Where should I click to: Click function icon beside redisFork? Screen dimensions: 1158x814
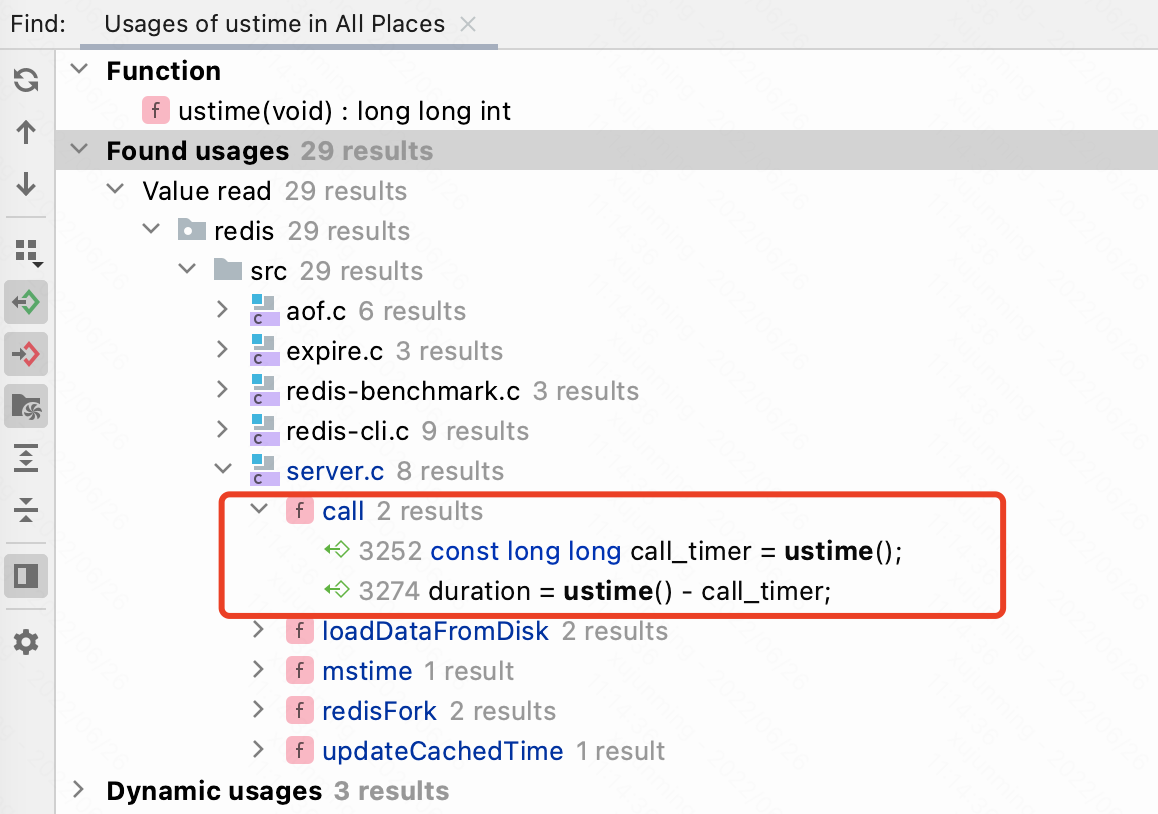pyautogui.click(x=300, y=711)
